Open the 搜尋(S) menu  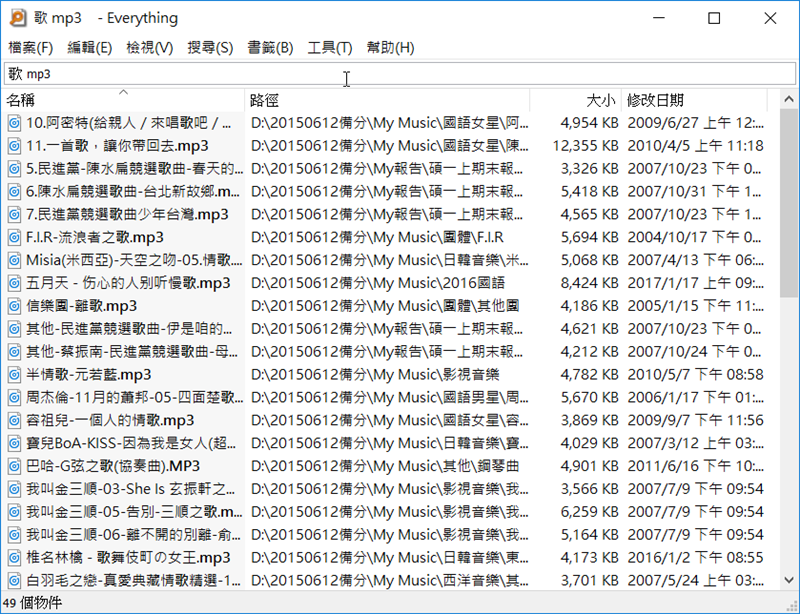click(210, 48)
